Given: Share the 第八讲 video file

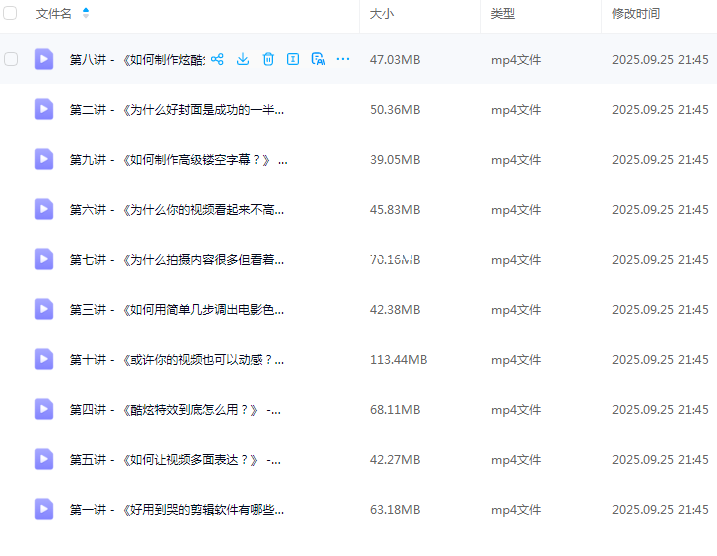Looking at the screenshot, I should tap(217, 59).
